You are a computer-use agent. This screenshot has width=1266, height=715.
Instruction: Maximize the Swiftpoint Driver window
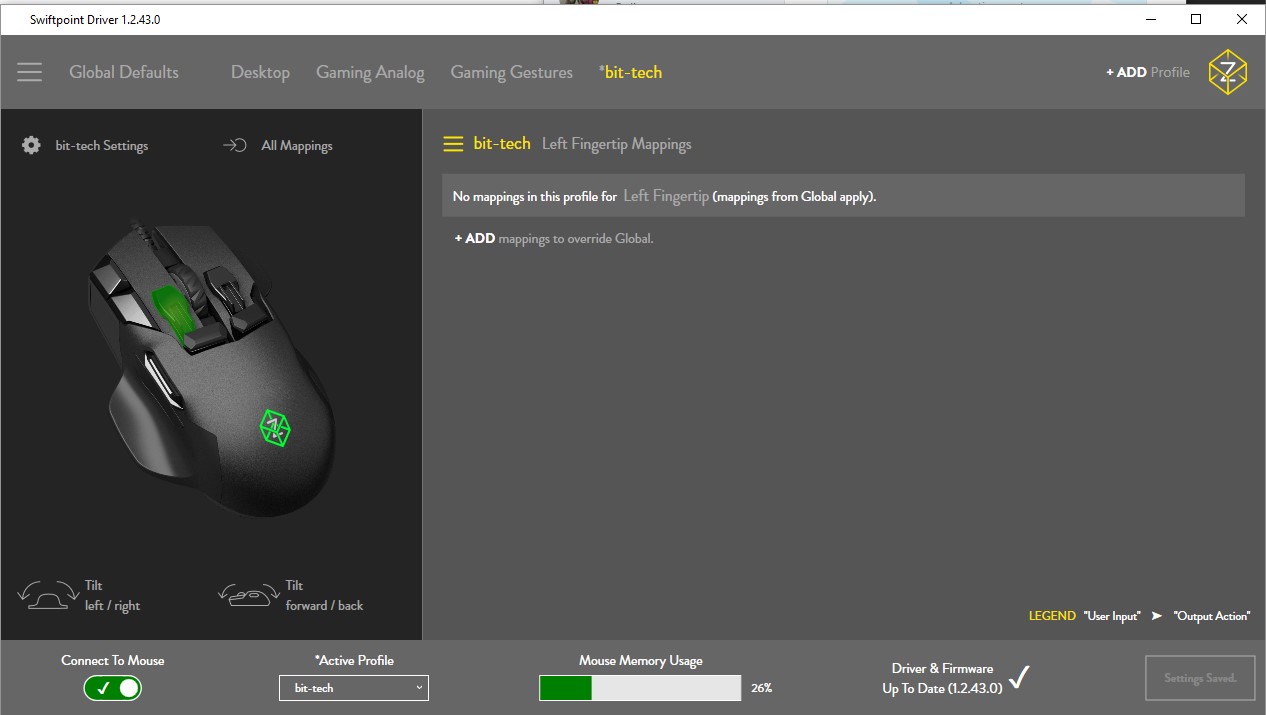[1196, 19]
